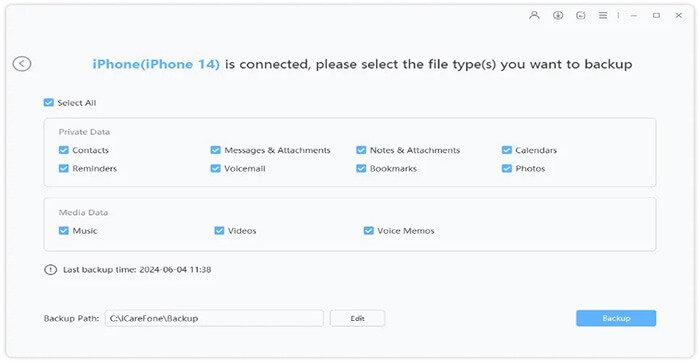Deselect the Videos checkbox
Screen dimensions: 700x362
tap(219, 231)
